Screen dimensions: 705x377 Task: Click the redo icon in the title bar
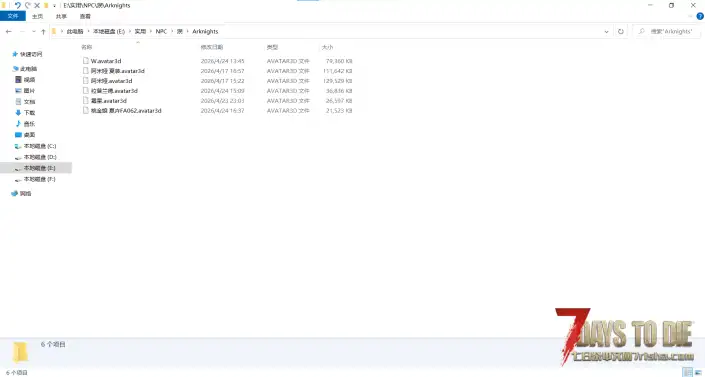click(x=27, y=5)
